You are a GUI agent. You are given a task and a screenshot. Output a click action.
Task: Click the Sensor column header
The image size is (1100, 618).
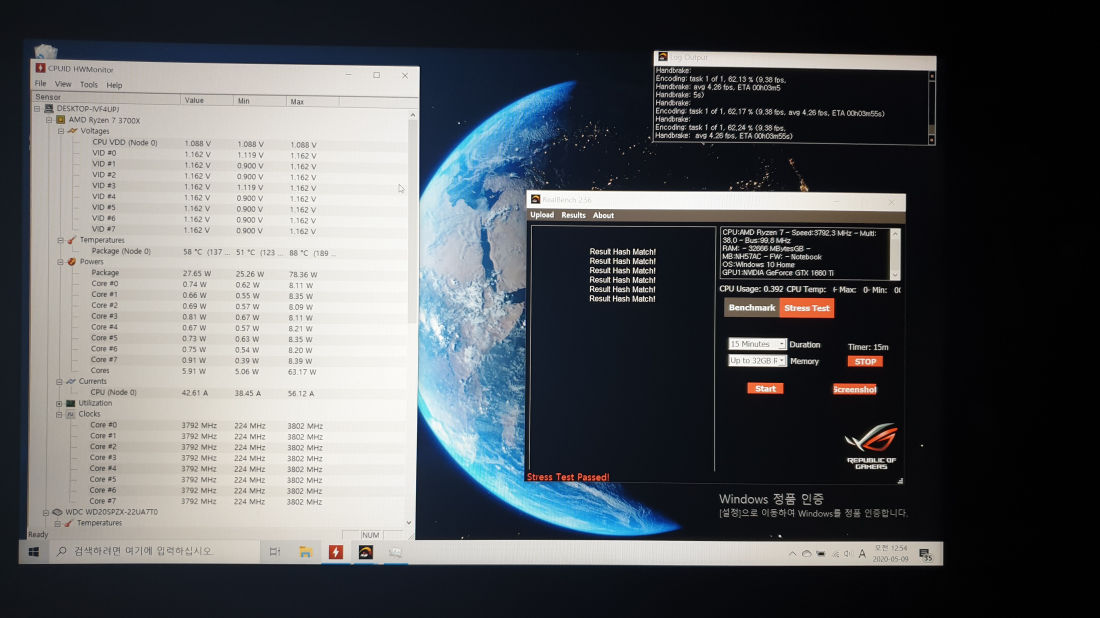click(106, 98)
